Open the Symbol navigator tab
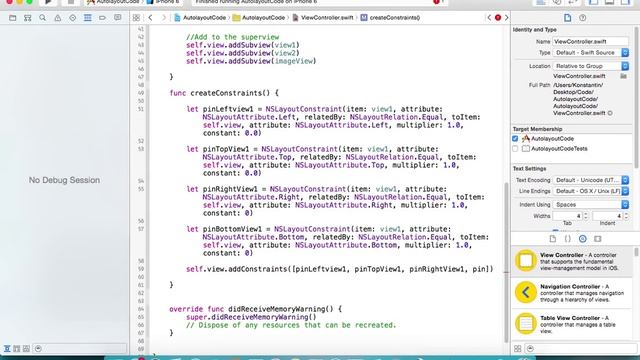640x360 pixels. click(x=27, y=18)
